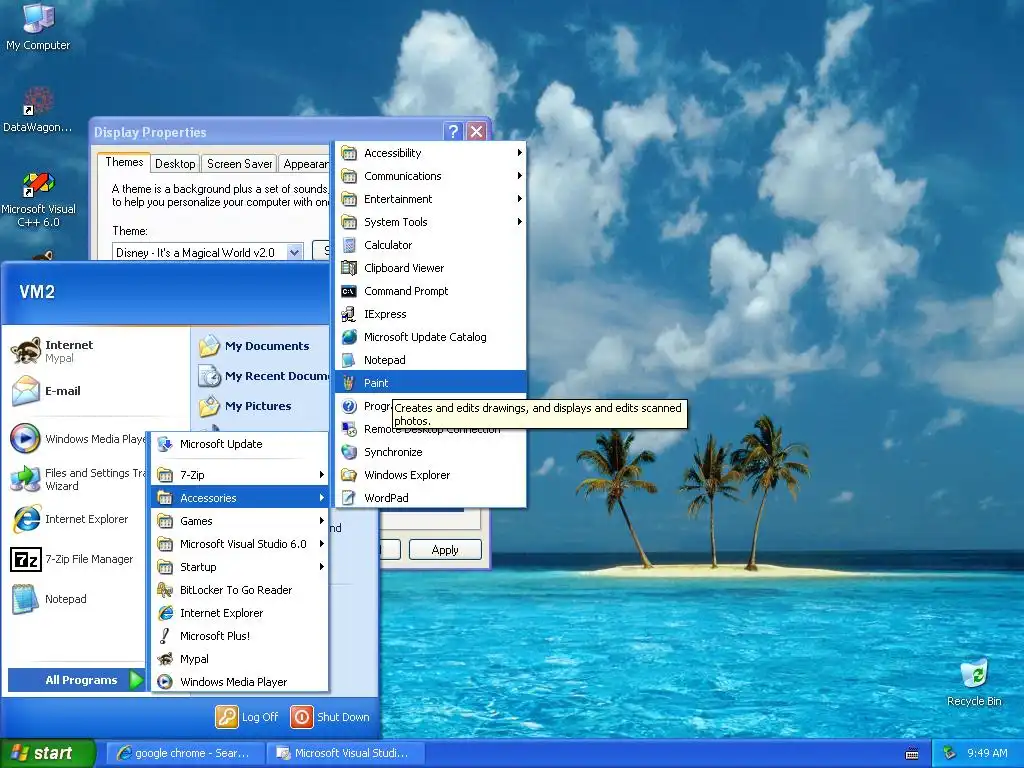Click the system tray clock

point(987,753)
